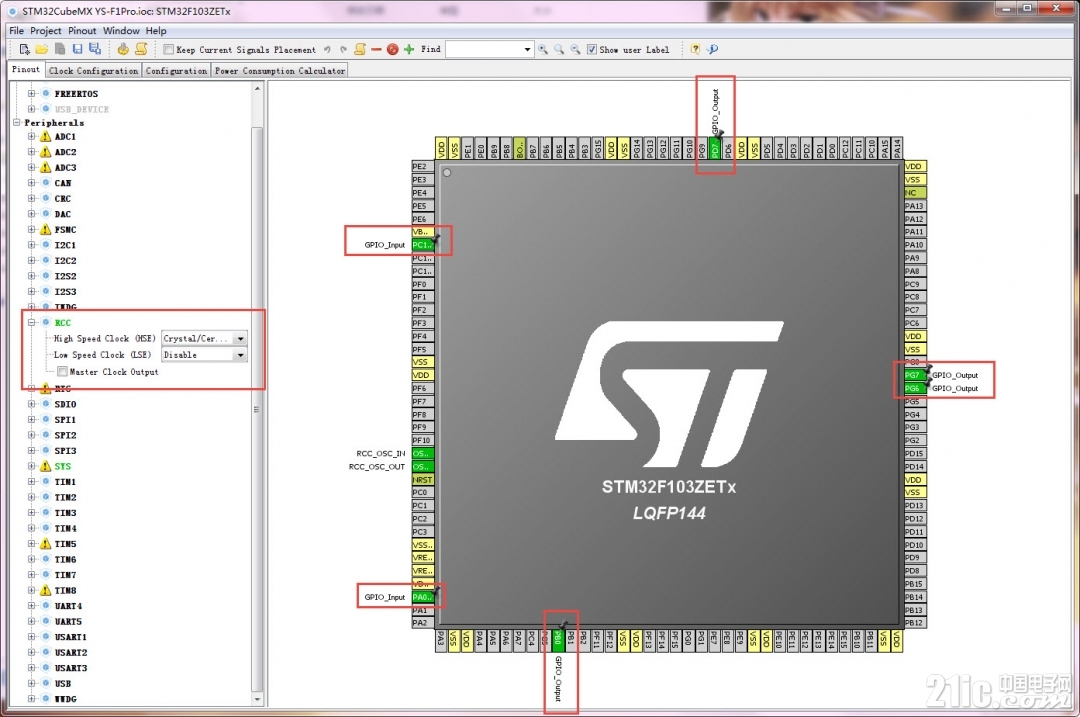Viewport: 1080px width, 717px height.
Task: Expand the TIM1 peripheral node
Action: point(31,481)
